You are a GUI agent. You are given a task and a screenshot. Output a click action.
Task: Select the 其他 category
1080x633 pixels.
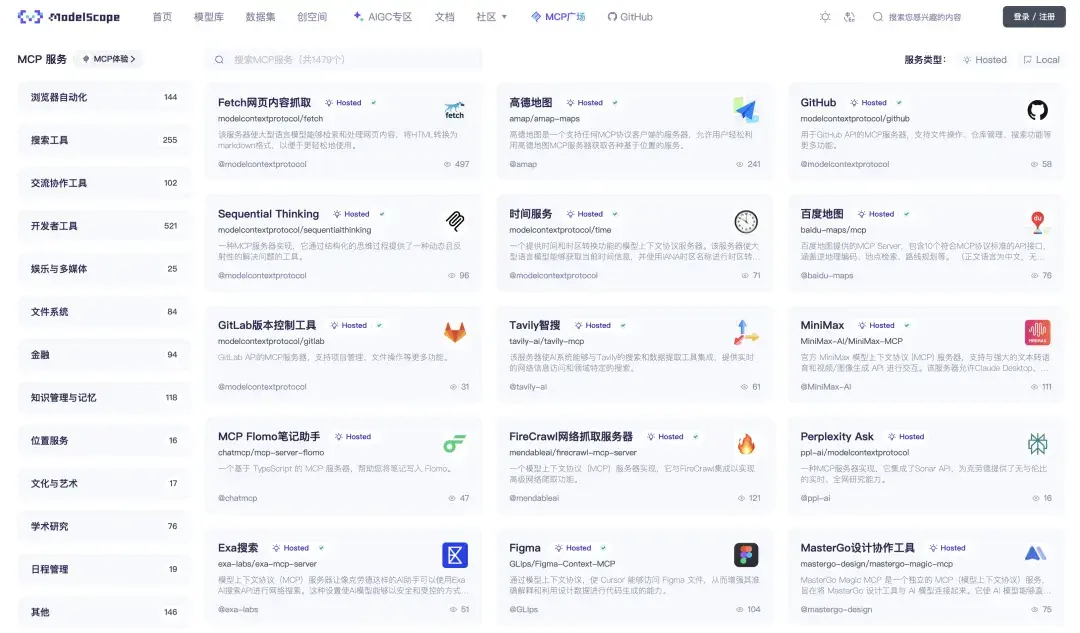point(104,612)
